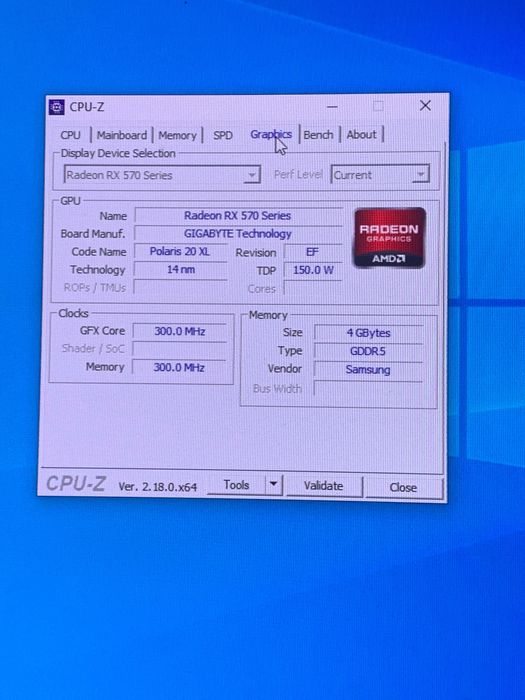Select the Memory tab
The image size is (525, 700).
pos(177,135)
